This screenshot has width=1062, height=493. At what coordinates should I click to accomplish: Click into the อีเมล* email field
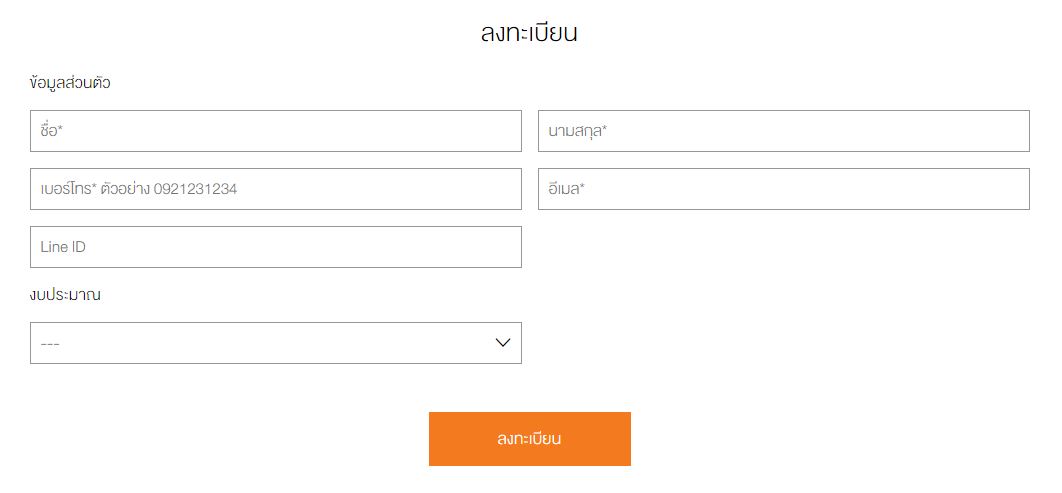783,189
